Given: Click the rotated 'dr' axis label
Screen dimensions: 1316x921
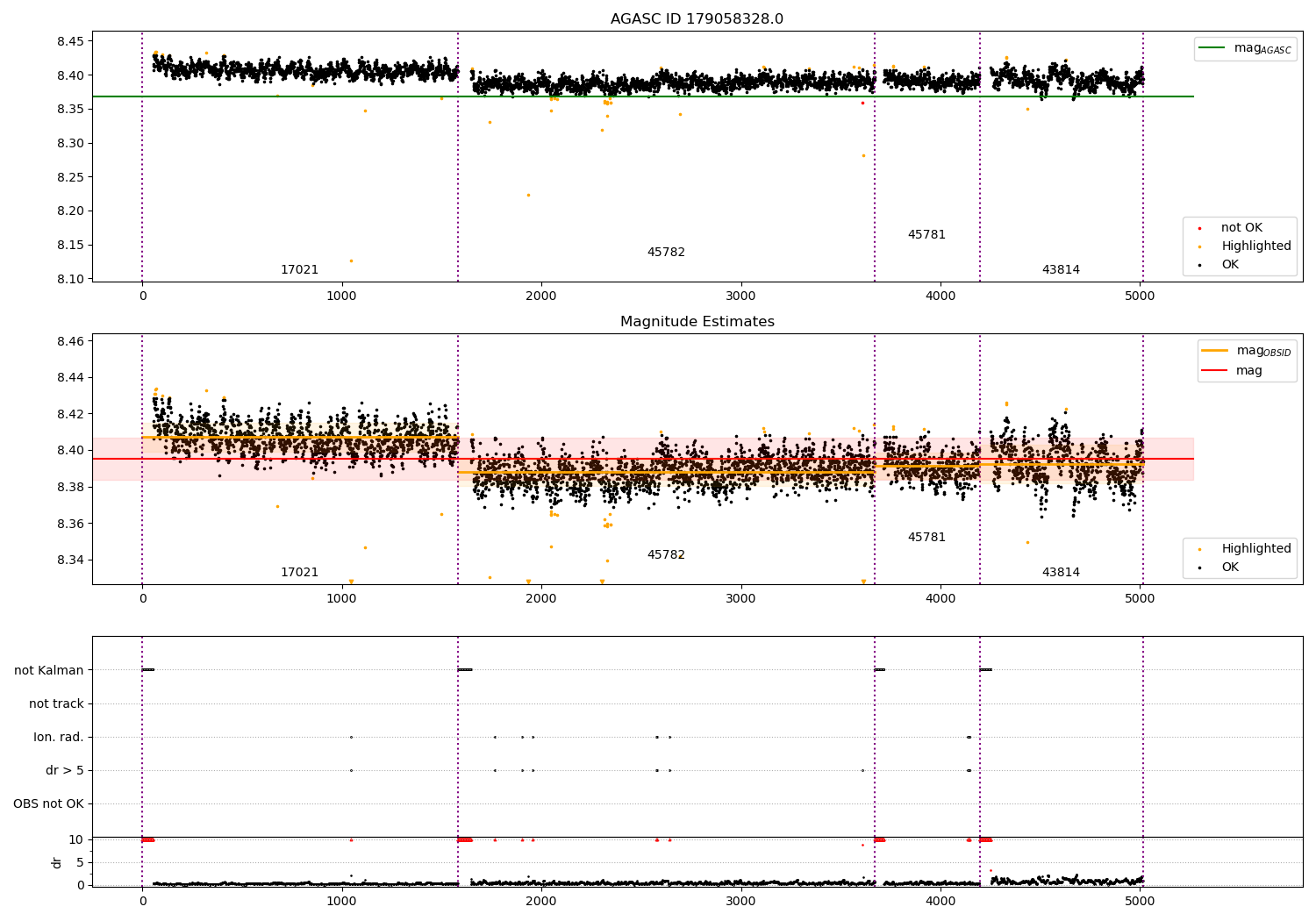Looking at the screenshot, I should point(57,862).
